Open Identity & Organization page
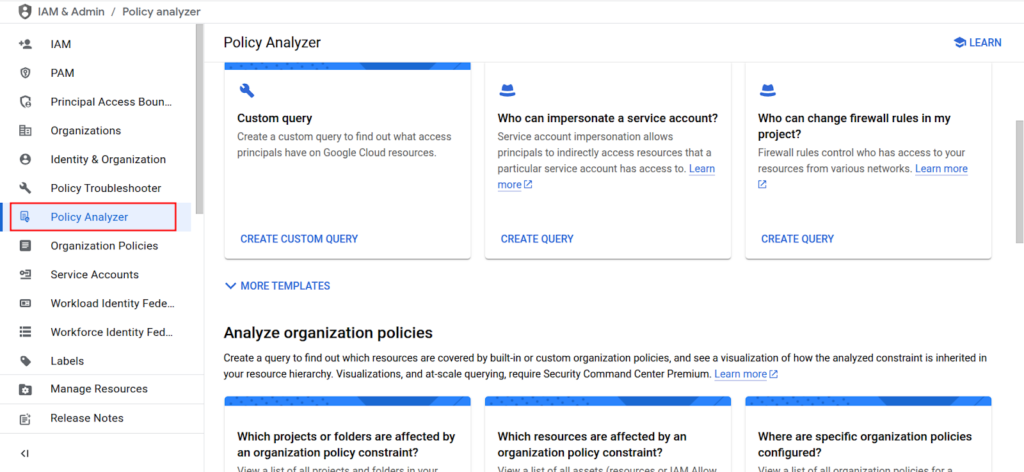This screenshot has height=472, width=1024. pos(108,159)
